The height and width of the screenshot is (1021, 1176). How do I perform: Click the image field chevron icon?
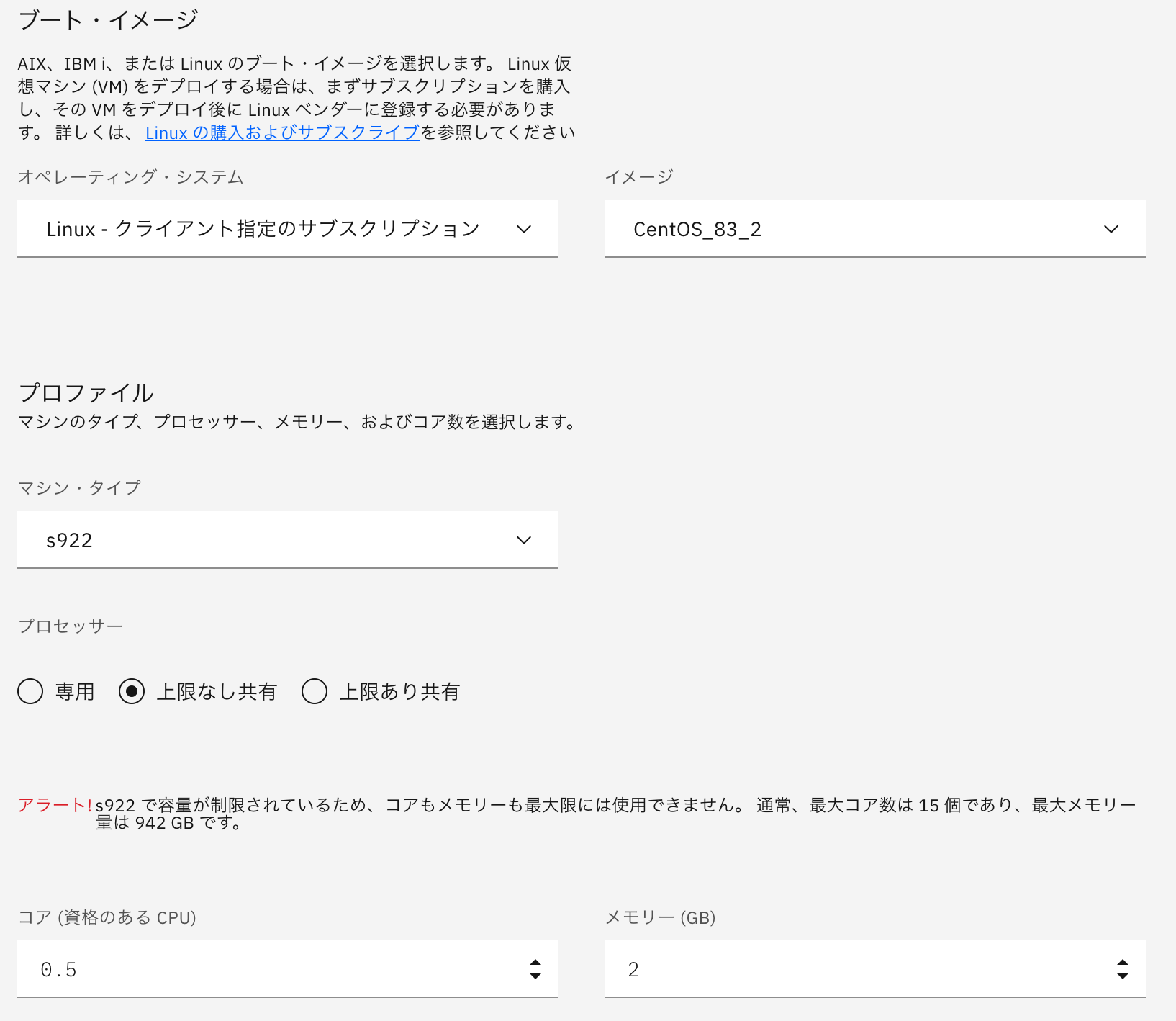[x=1111, y=229]
